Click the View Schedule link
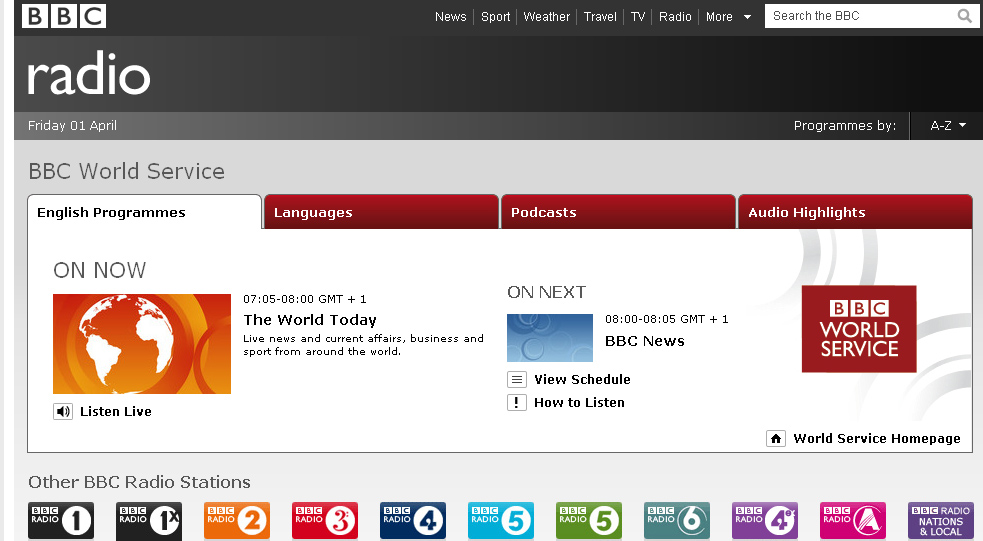 [582, 379]
